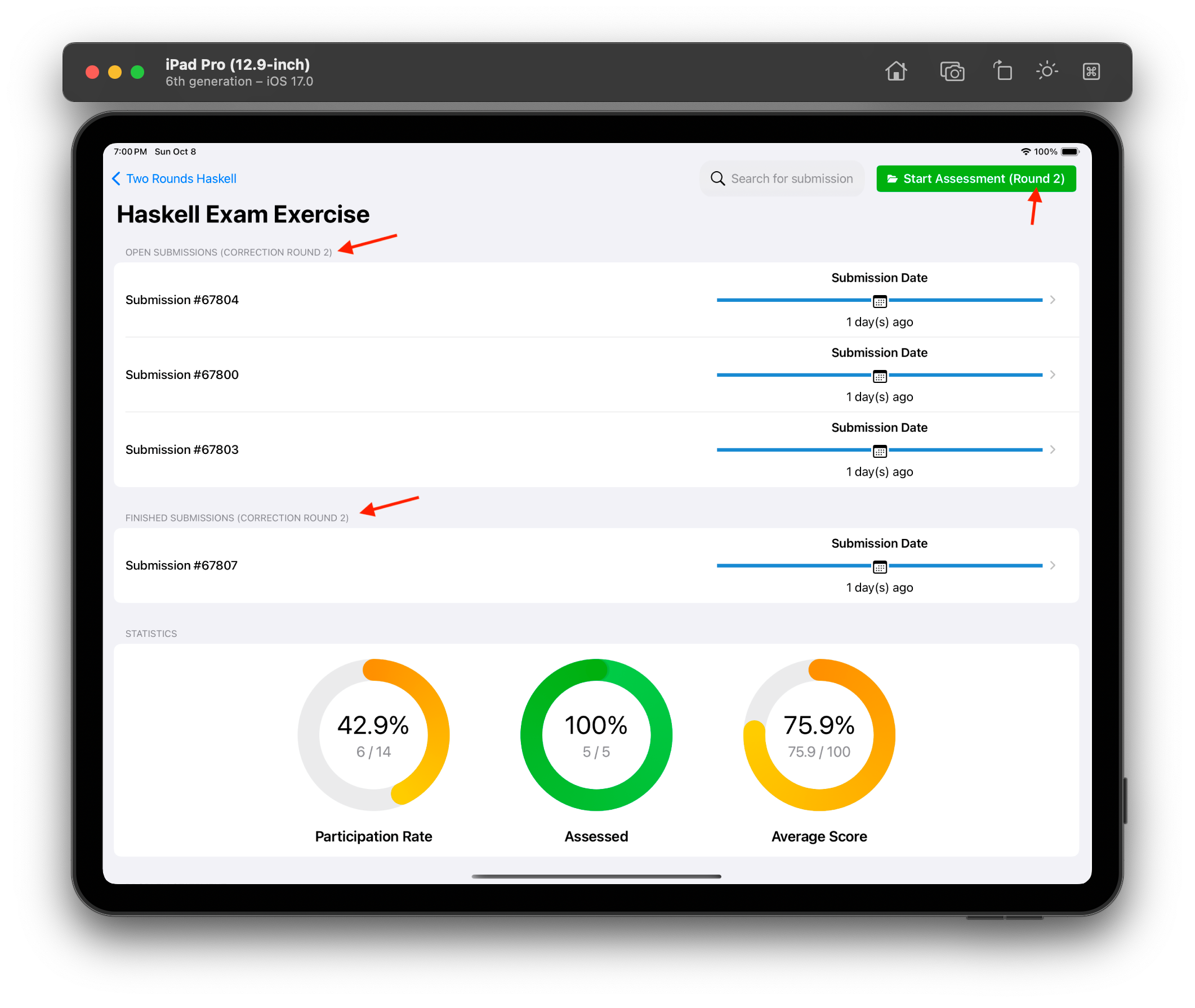Open Submission #67807 via its chevron
1195x1008 pixels.
point(1051,565)
